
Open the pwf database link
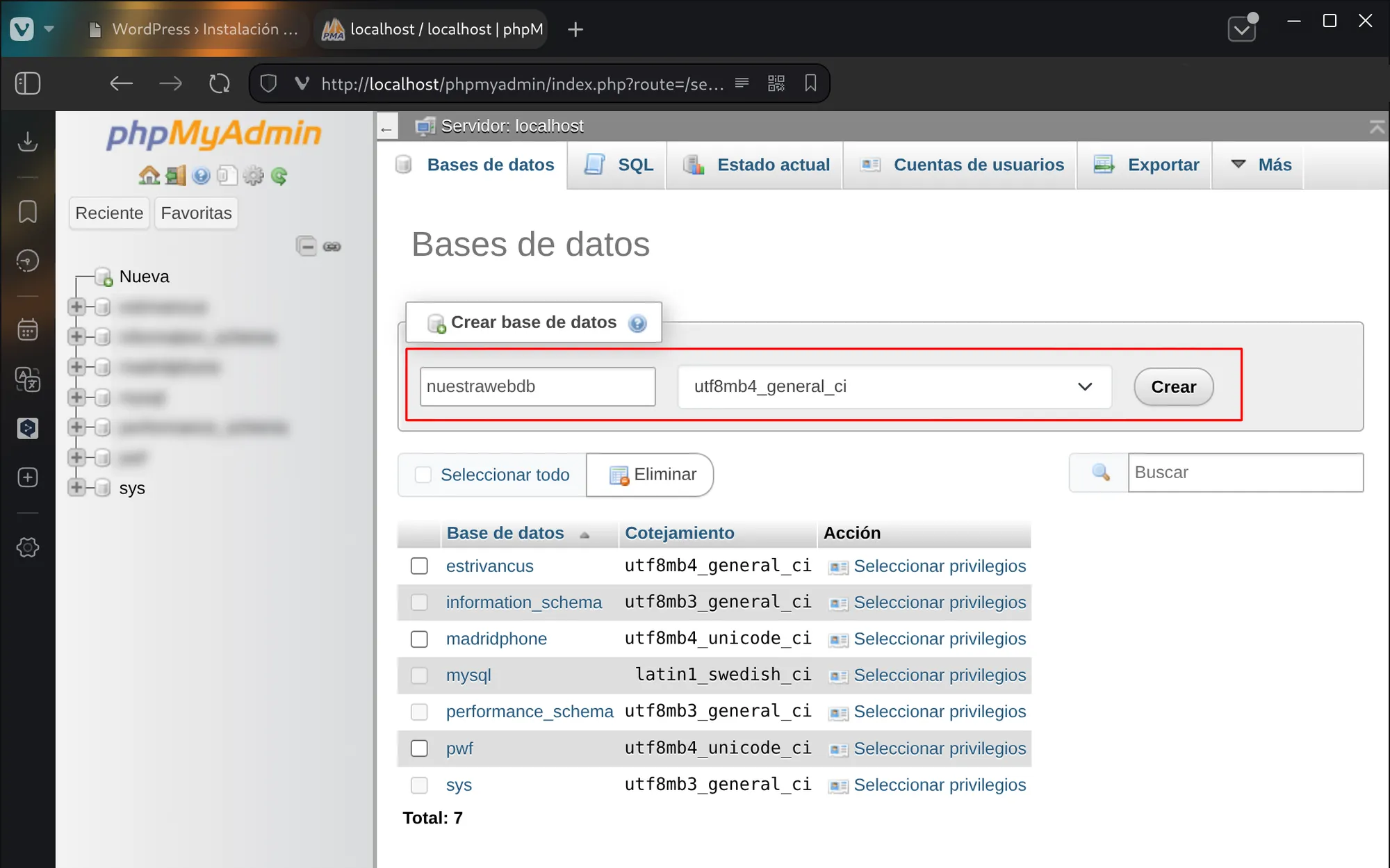coord(459,748)
